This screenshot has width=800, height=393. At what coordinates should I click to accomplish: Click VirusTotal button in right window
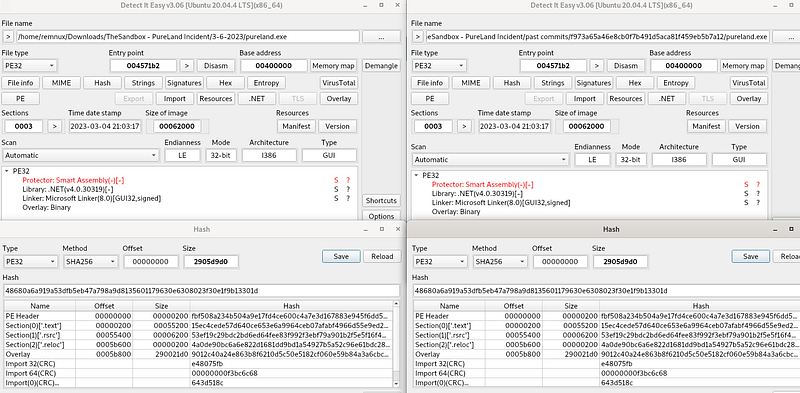748,83
